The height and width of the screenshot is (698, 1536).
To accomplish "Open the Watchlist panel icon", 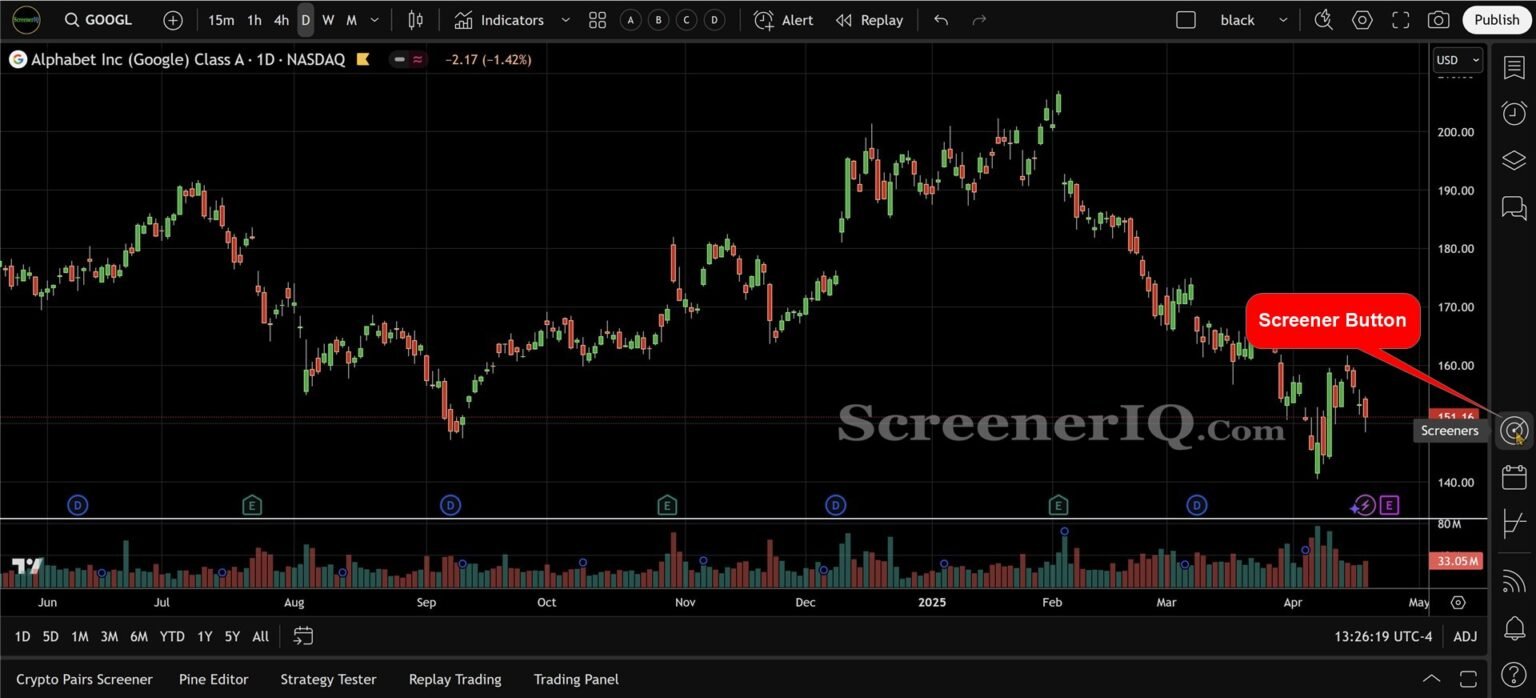I will tap(1514, 67).
